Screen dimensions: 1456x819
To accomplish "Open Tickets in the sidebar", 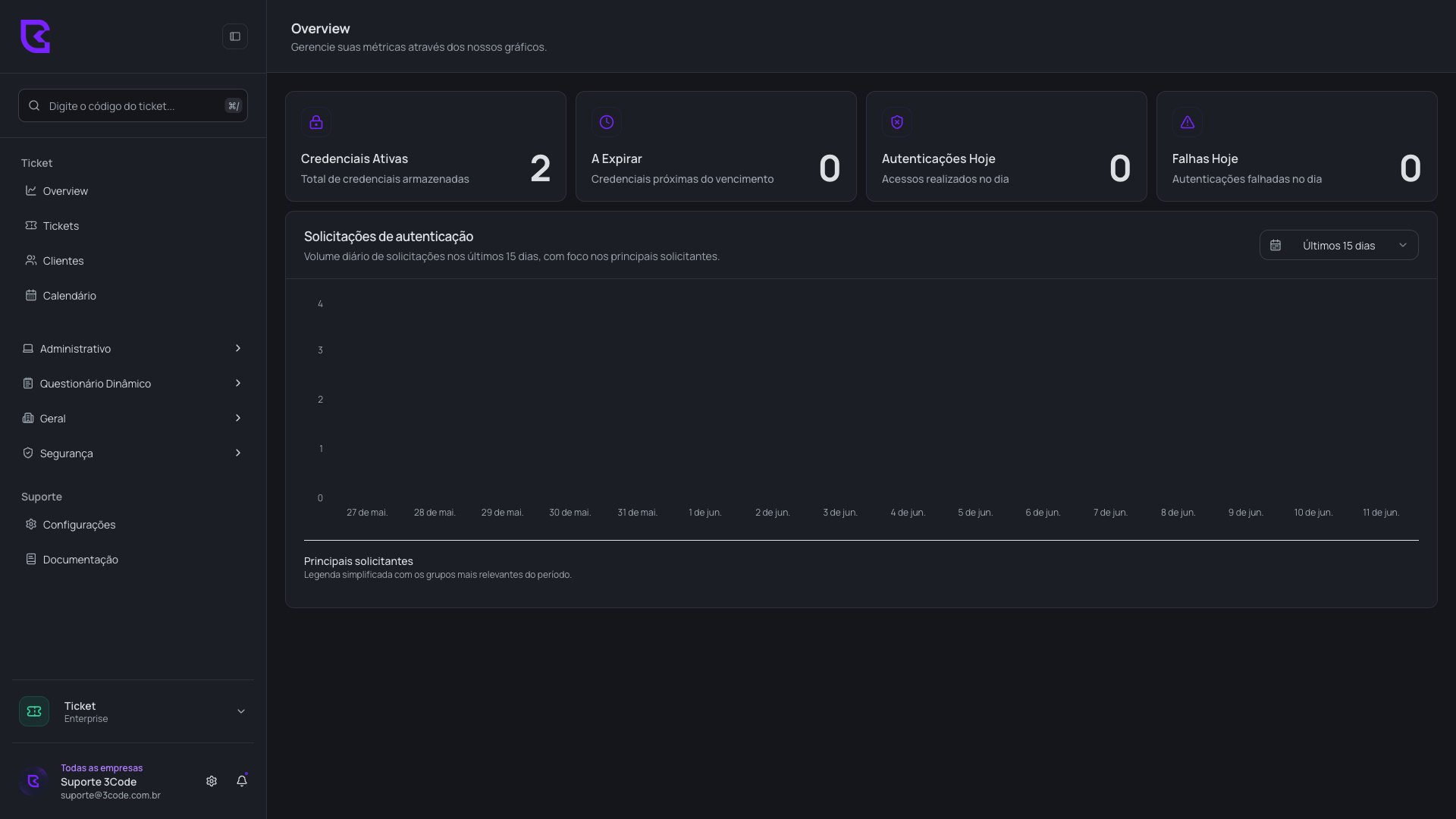I will (x=133, y=226).
